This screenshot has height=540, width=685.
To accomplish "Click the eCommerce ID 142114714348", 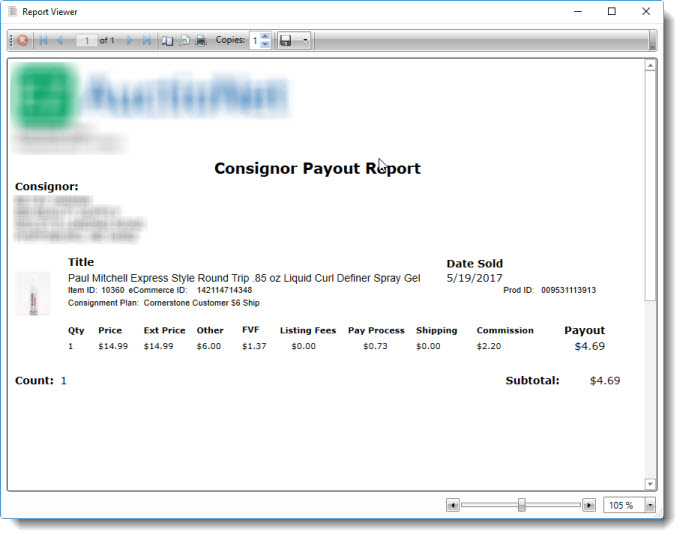I will [224, 290].
